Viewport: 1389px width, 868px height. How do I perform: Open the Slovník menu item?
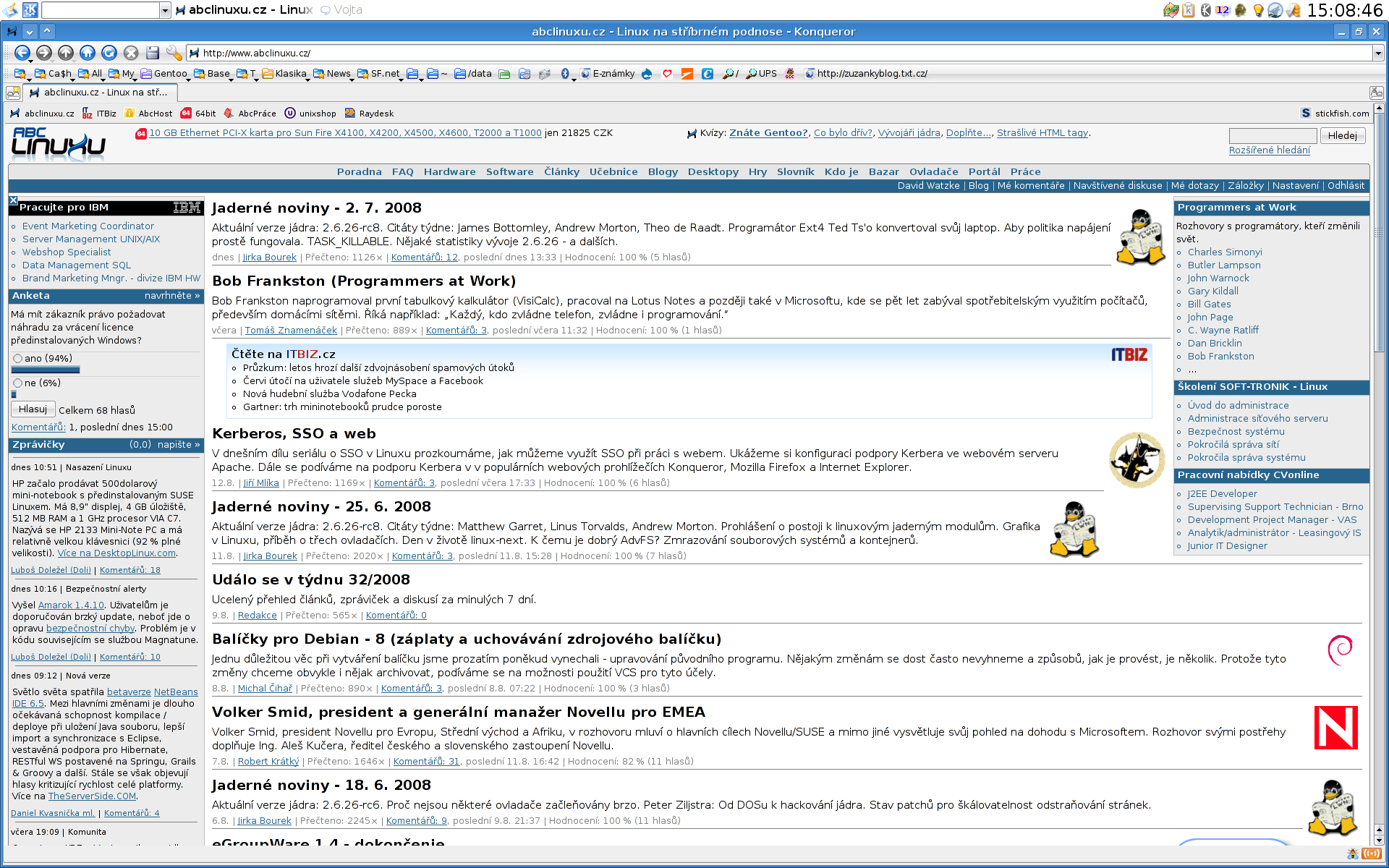(x=795, y=172)
